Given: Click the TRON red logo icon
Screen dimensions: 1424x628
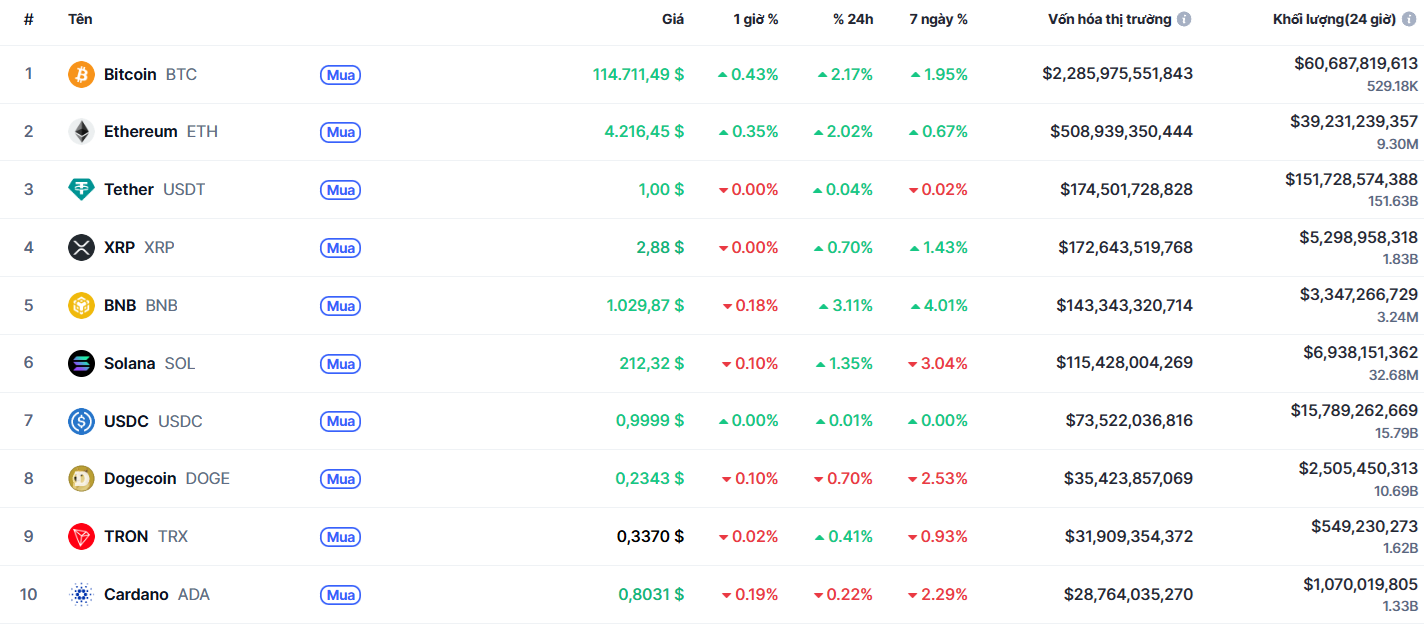Looking at the screenshot, I should (81, 537).
